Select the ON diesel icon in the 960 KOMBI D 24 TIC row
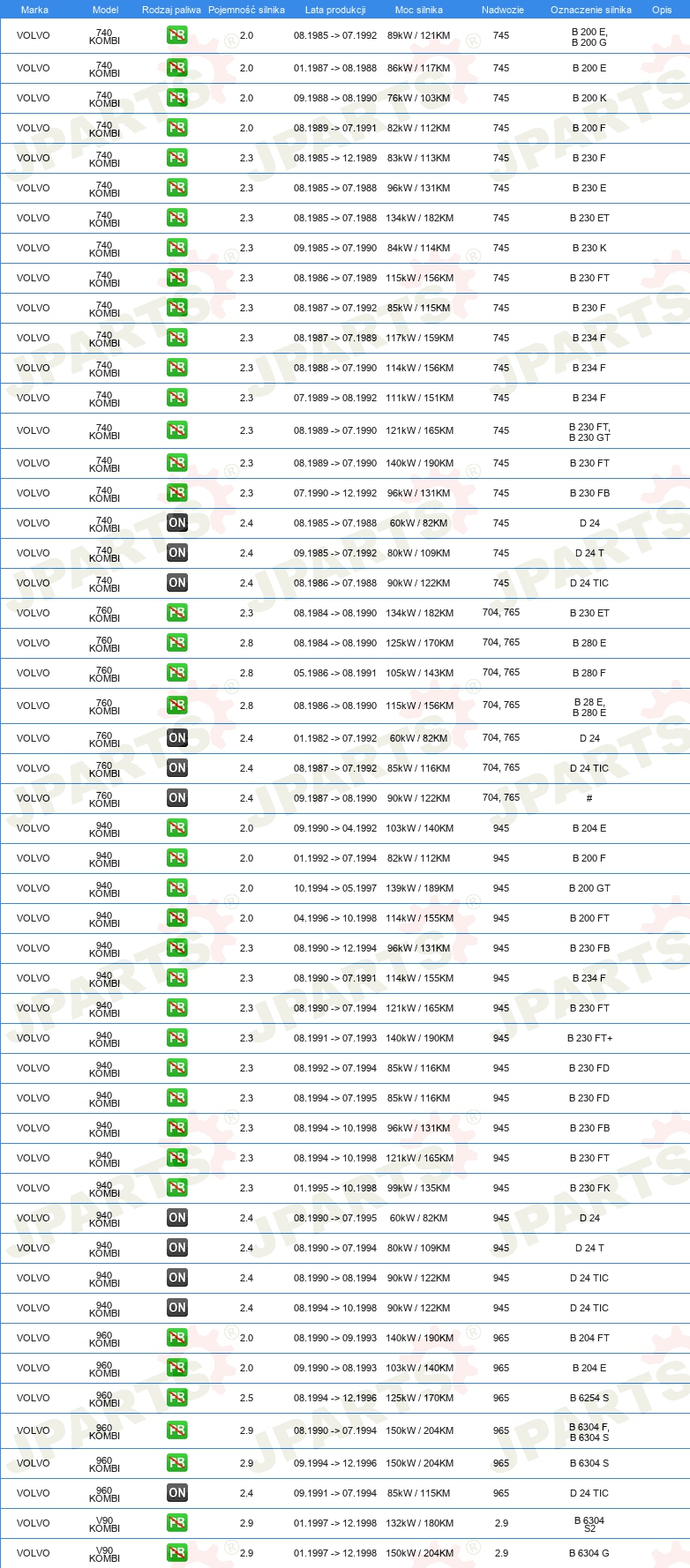The height and width of the screenshot is (1568, 690). (x=177, y=1493)
